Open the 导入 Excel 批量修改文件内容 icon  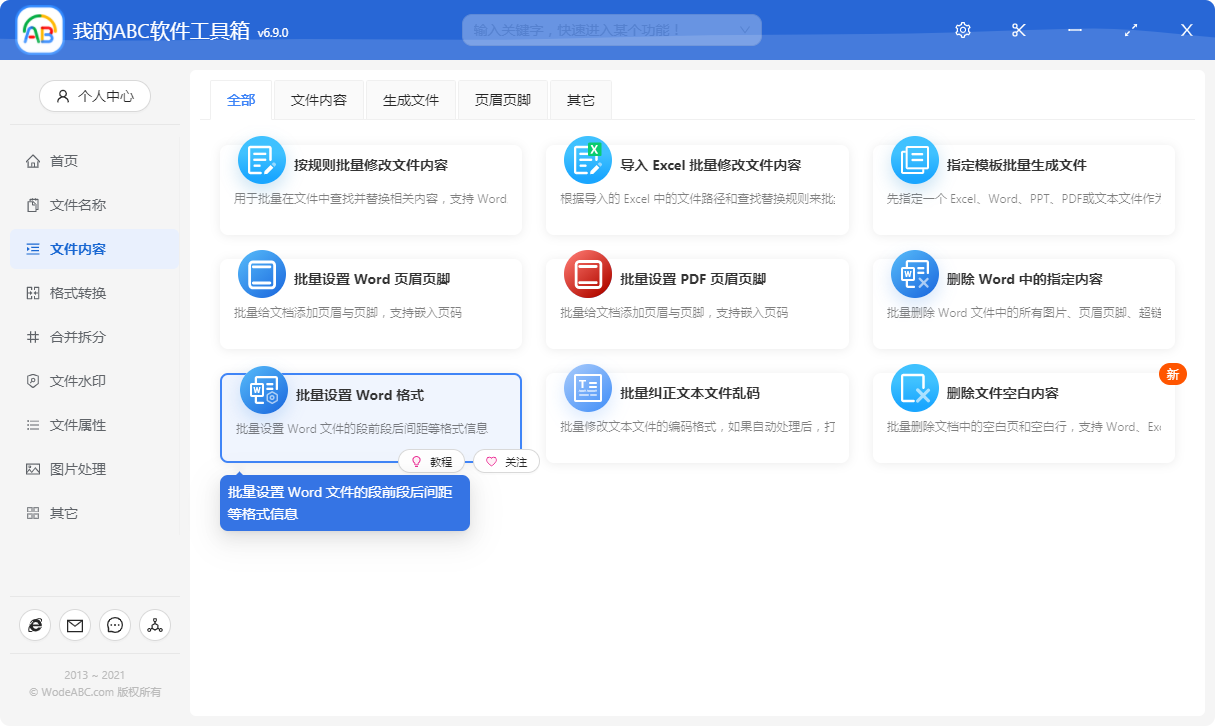tap(587, 159)
